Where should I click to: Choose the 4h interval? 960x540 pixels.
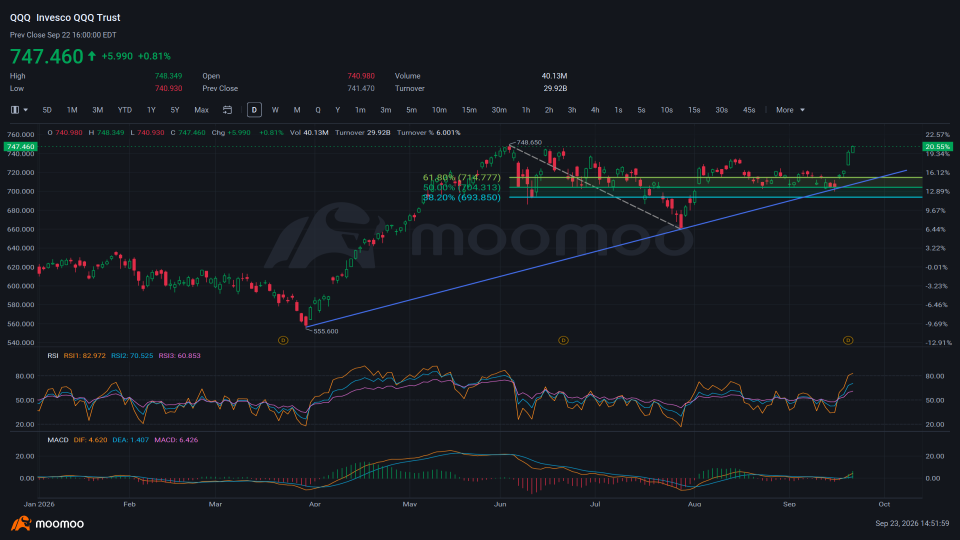click(595, 110)
